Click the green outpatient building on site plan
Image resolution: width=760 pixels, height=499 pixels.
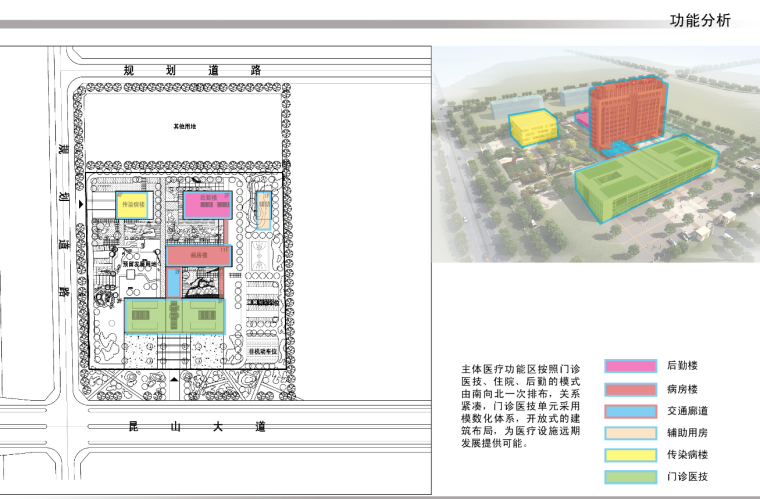175,316
